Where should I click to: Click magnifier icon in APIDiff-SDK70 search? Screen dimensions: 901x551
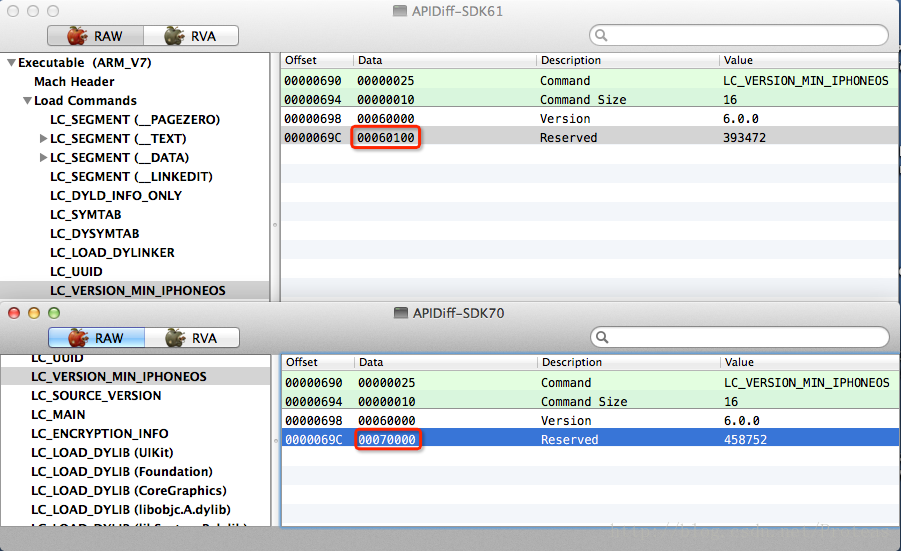602,337
